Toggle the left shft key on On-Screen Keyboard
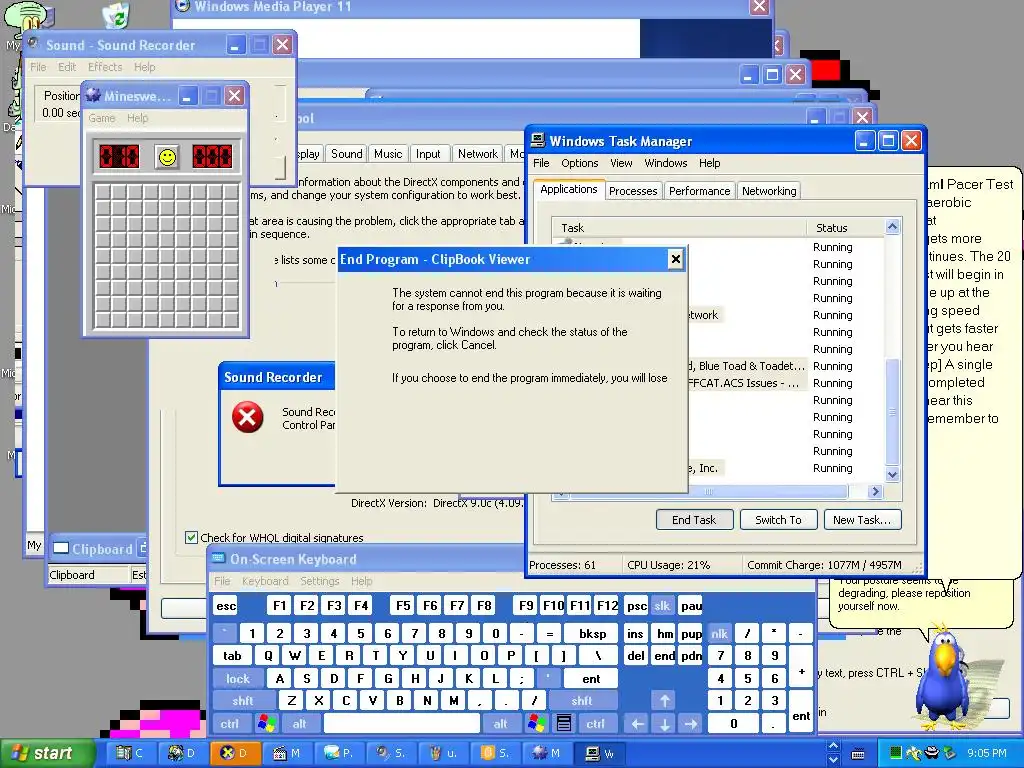The height and width of the screenshot is (768, 1024). (x=243, y=701)
